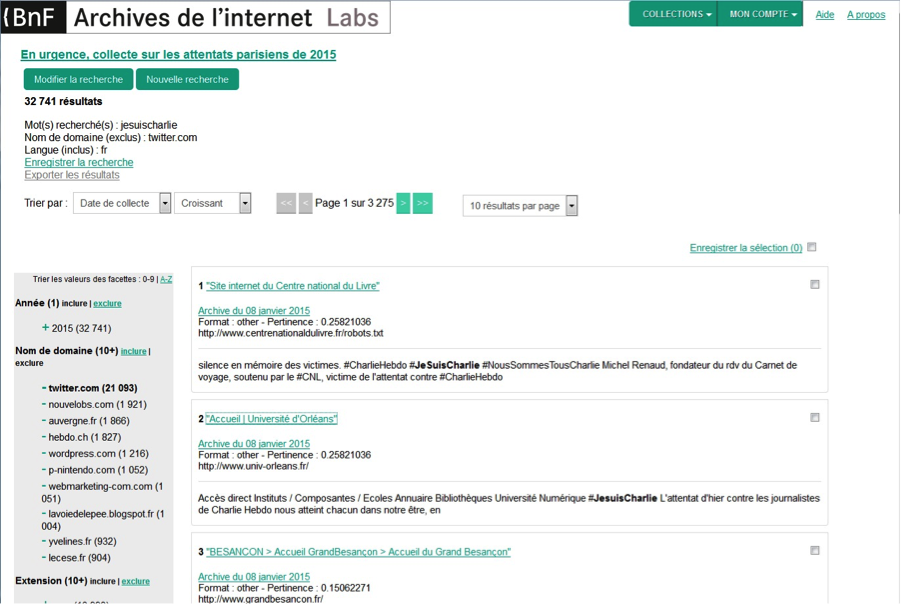This screenshot has height=604, width=901.
Task: Click the 32 741 résultats count
Action: [x=63, y=101]
